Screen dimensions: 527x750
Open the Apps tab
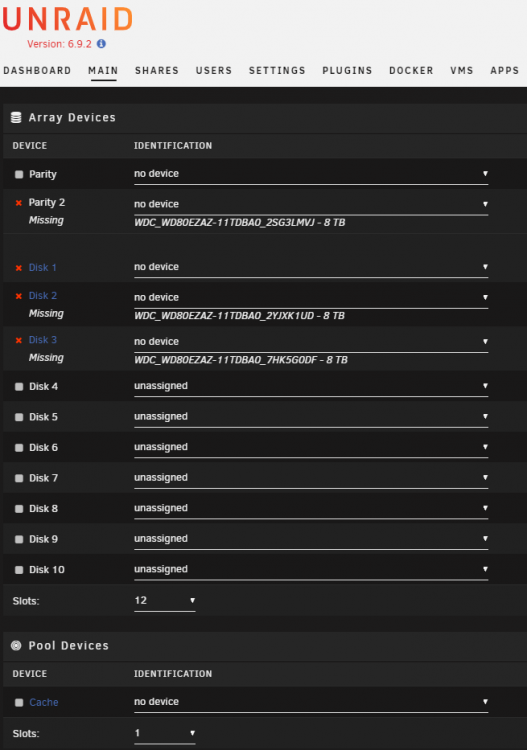click(504, 70)
